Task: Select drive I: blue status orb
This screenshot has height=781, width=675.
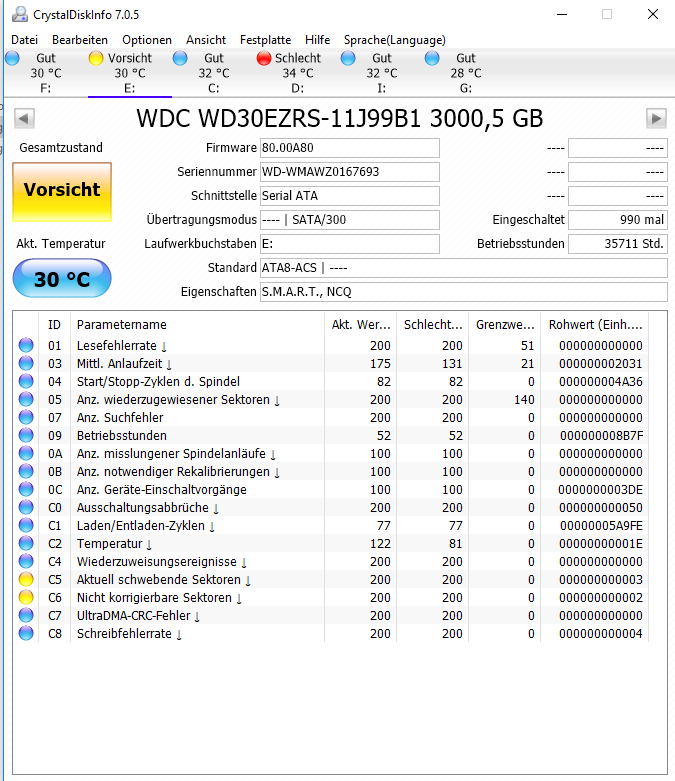Action: [x=348, y=58]
